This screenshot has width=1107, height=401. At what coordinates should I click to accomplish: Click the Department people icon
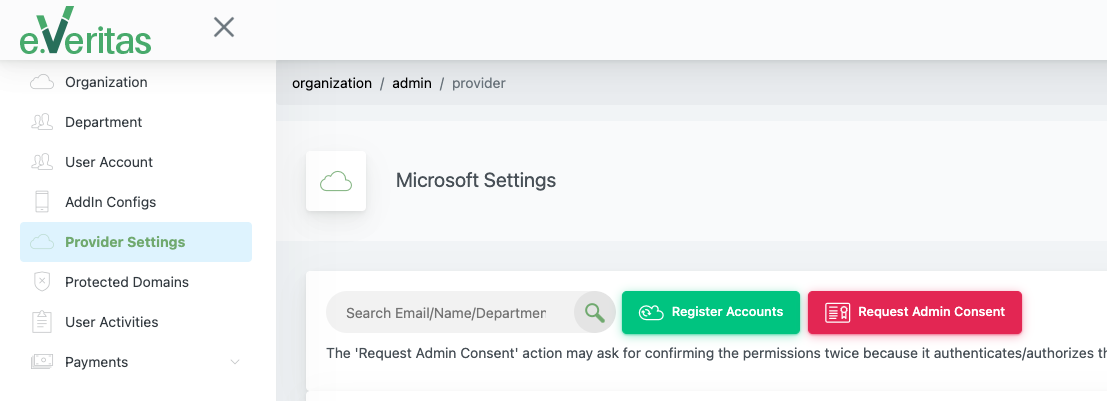[42, 122]
